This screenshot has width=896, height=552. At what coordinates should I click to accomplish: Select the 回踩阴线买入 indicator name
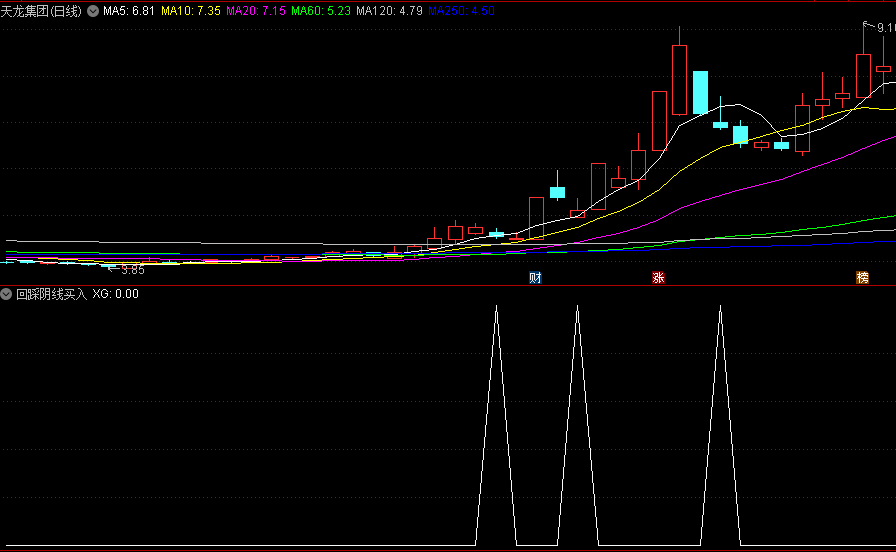[x=51, y=294]
